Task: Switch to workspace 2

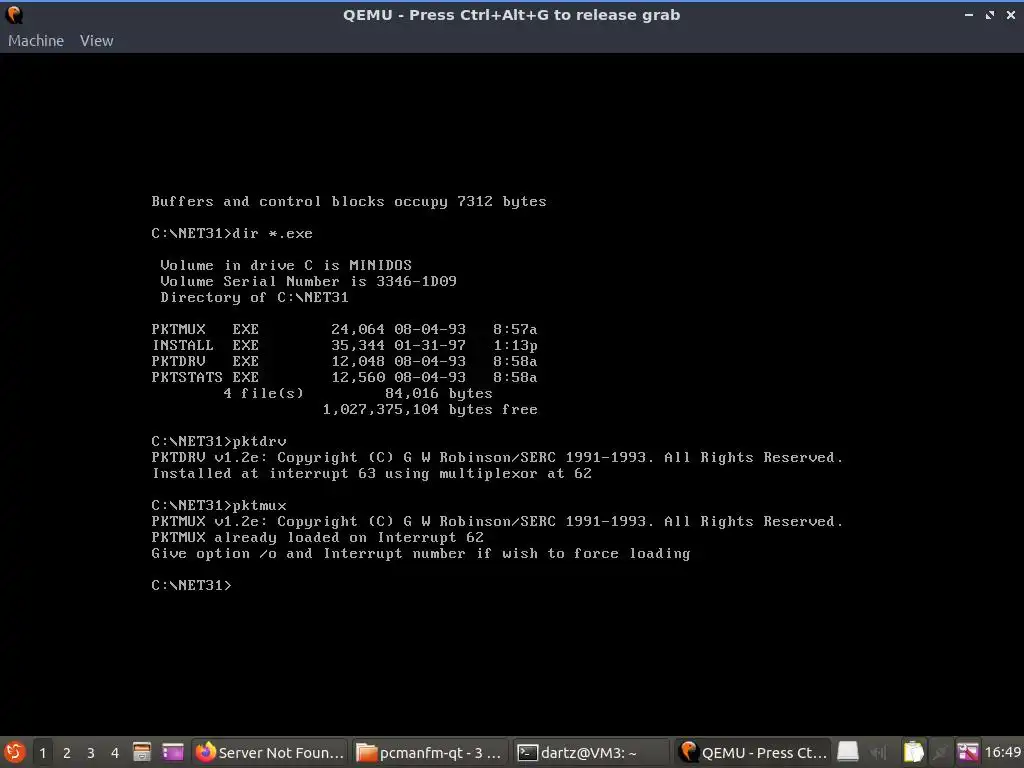Action: (x=67, y=753)
